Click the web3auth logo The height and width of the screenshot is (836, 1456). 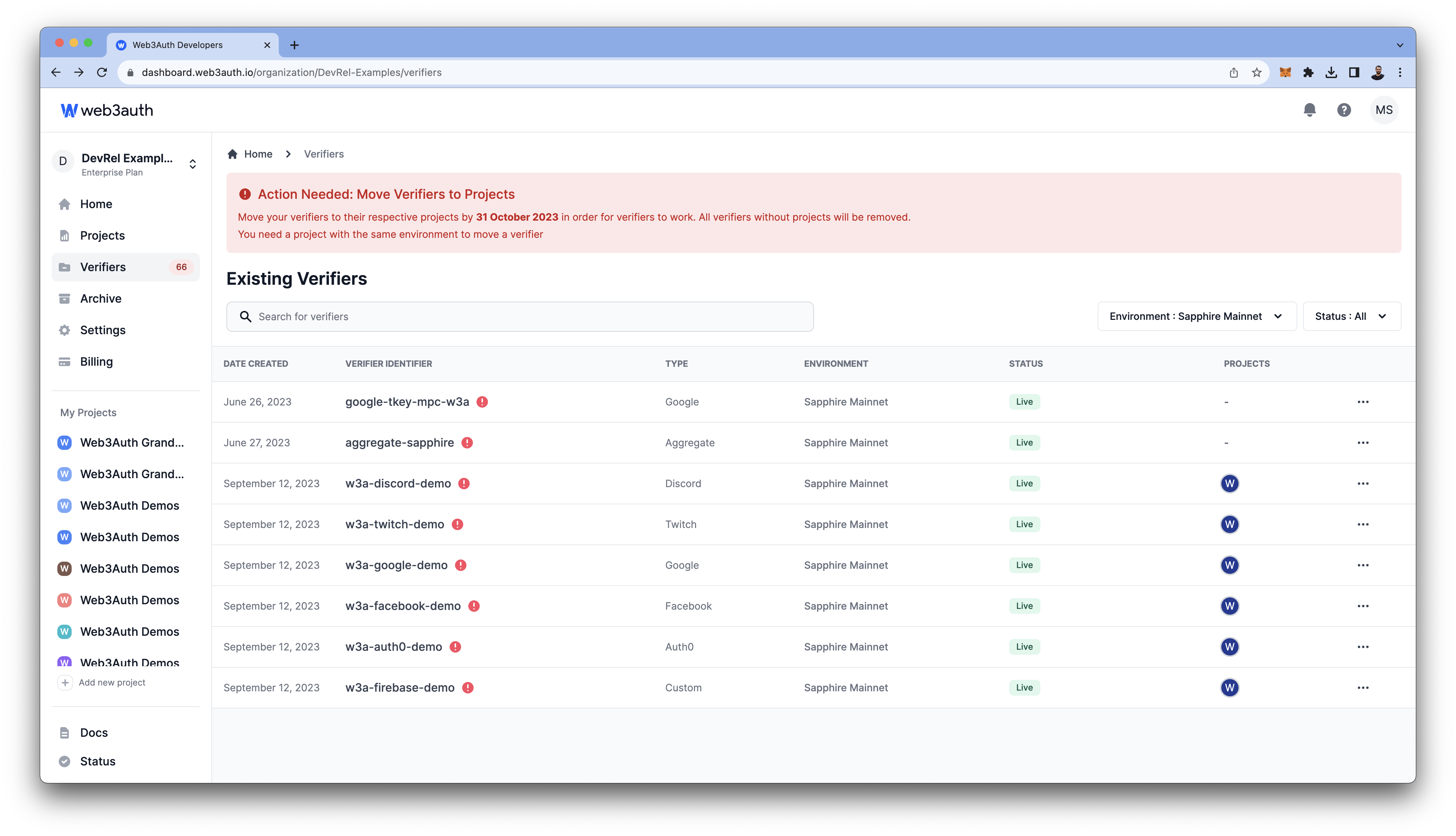coord(107,110)
